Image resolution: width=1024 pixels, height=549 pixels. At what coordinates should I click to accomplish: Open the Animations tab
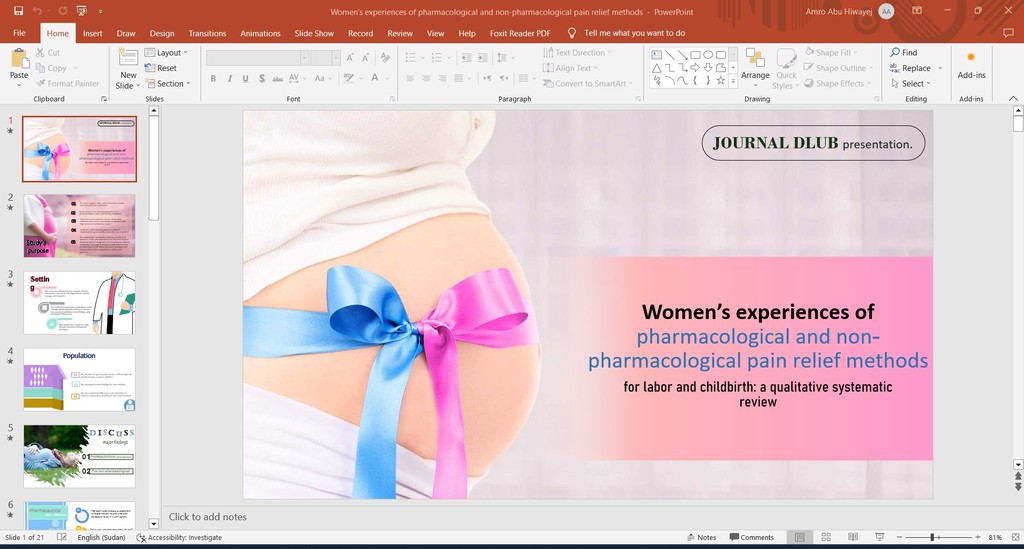[260, 33]
